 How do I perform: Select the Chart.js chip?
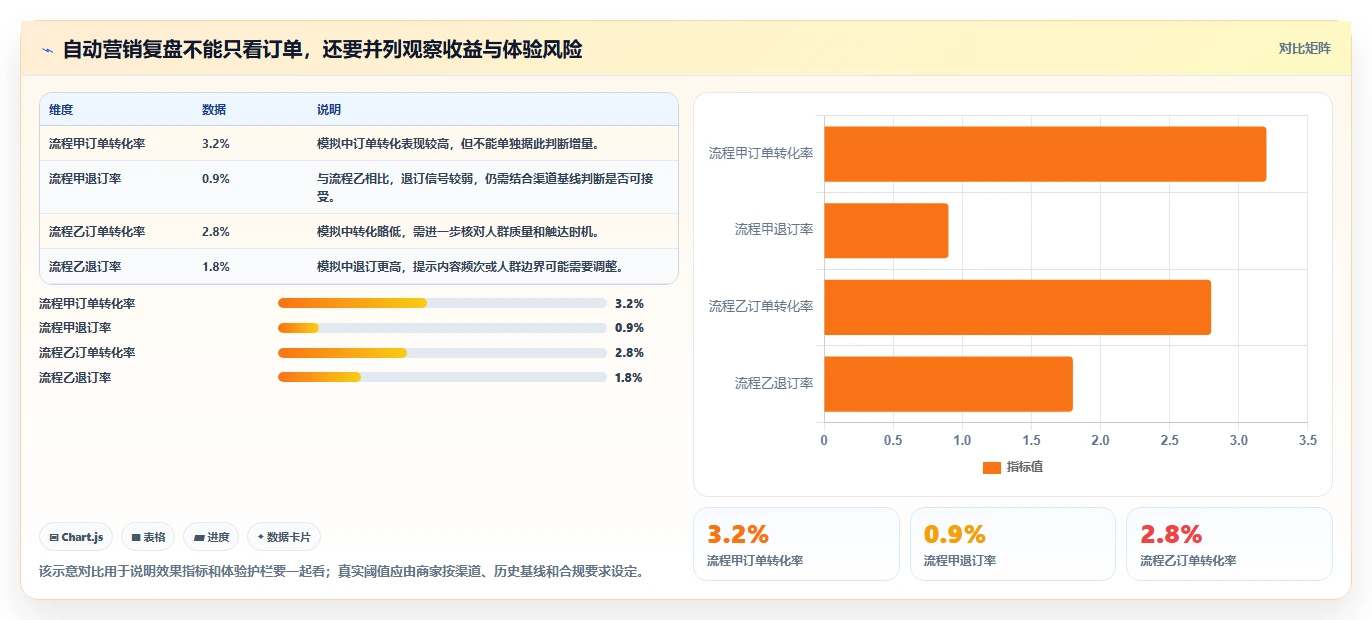[x=77, y=537]
